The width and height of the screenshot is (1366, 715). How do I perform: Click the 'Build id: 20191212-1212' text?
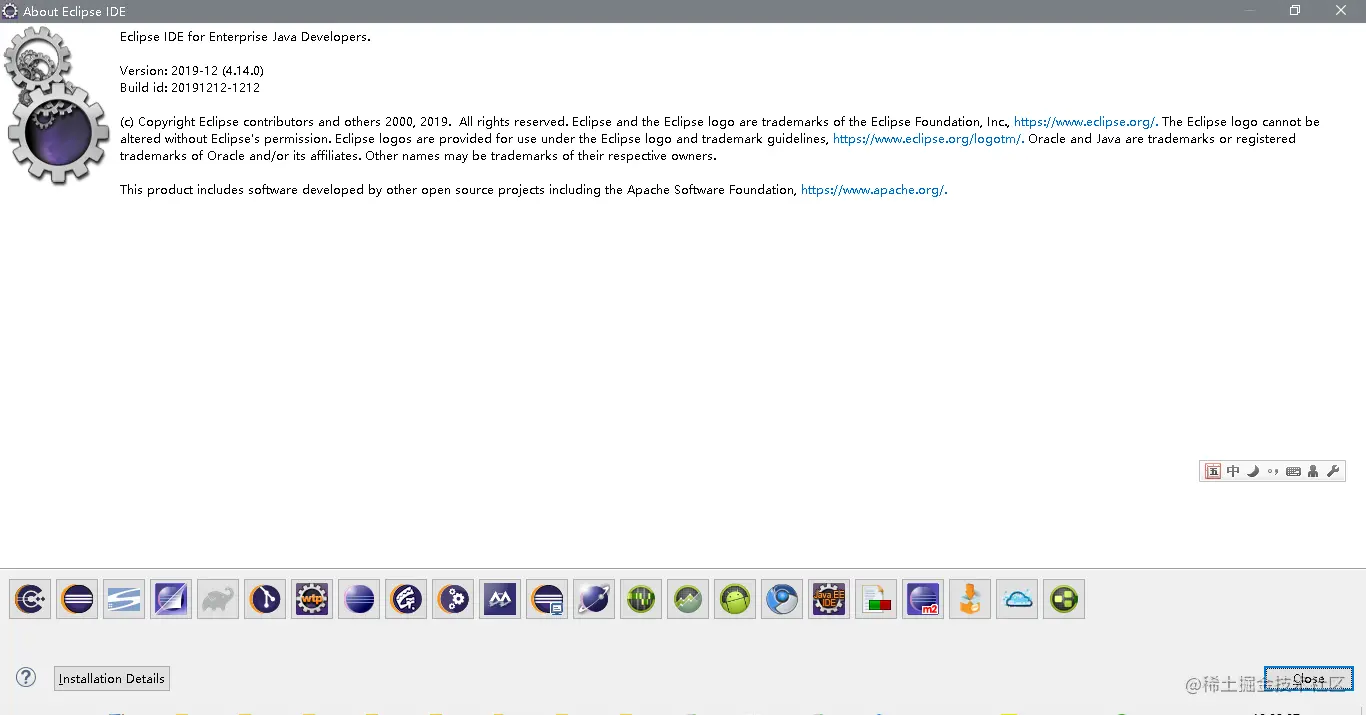[x=190, y=88]
